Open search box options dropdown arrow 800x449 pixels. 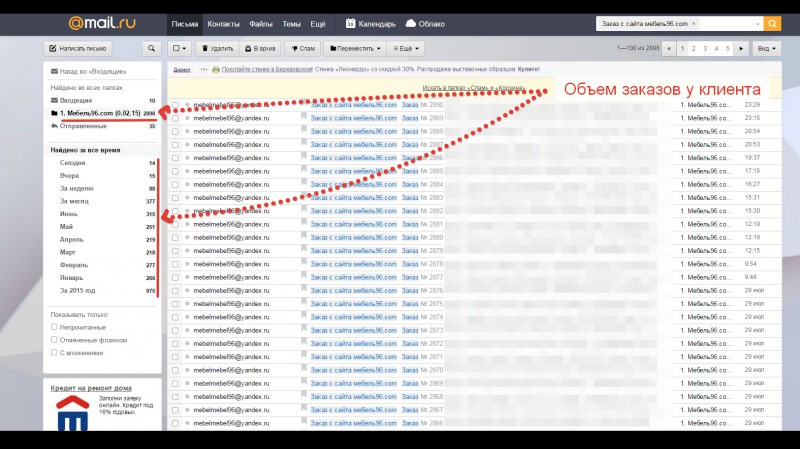click(757, 24)
